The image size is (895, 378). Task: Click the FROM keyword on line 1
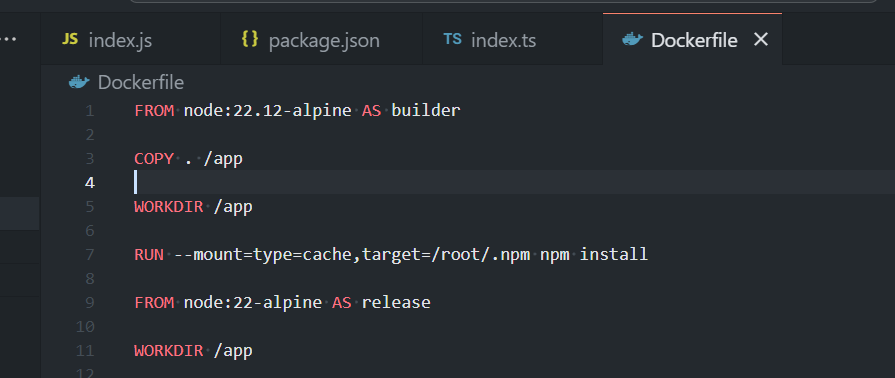click(154, 111)
